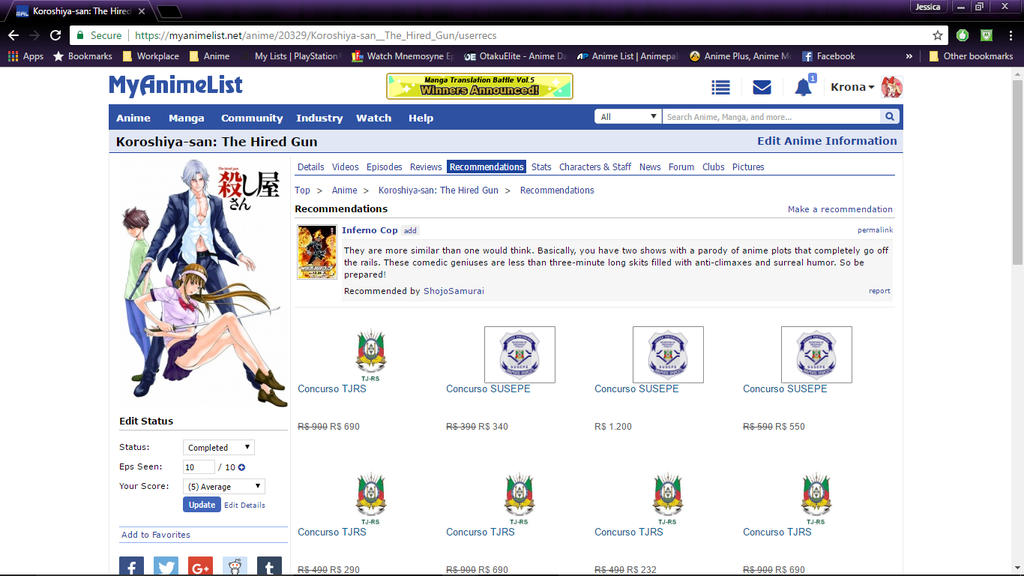Switch to the Reviews tab
The height and width of the screenshot is (576, 1024).
click(426, 167)
